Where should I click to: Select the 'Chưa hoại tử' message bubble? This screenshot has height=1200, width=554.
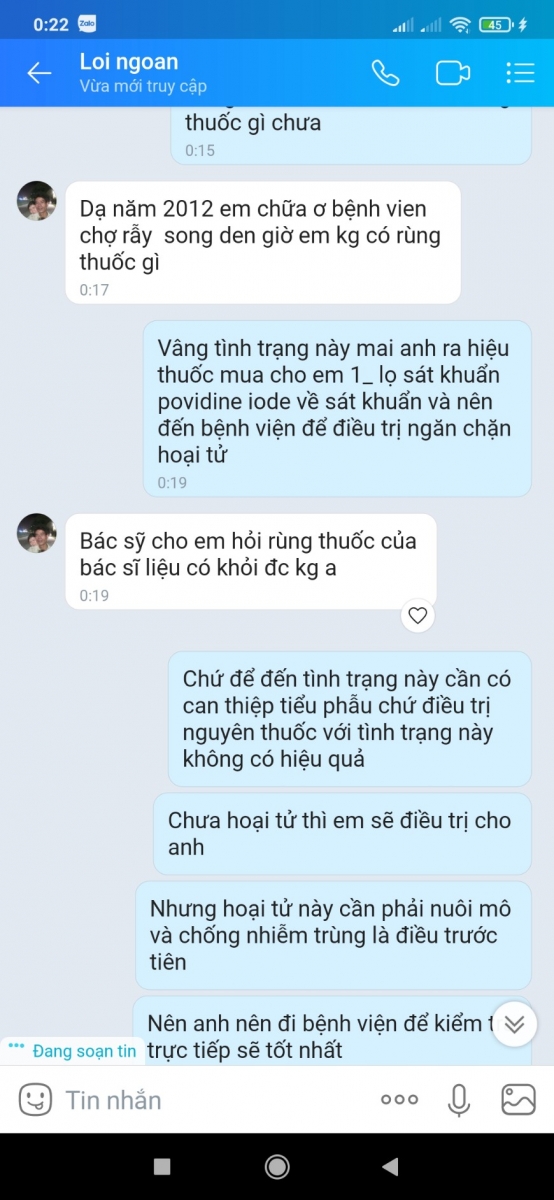tap(342, 833)
